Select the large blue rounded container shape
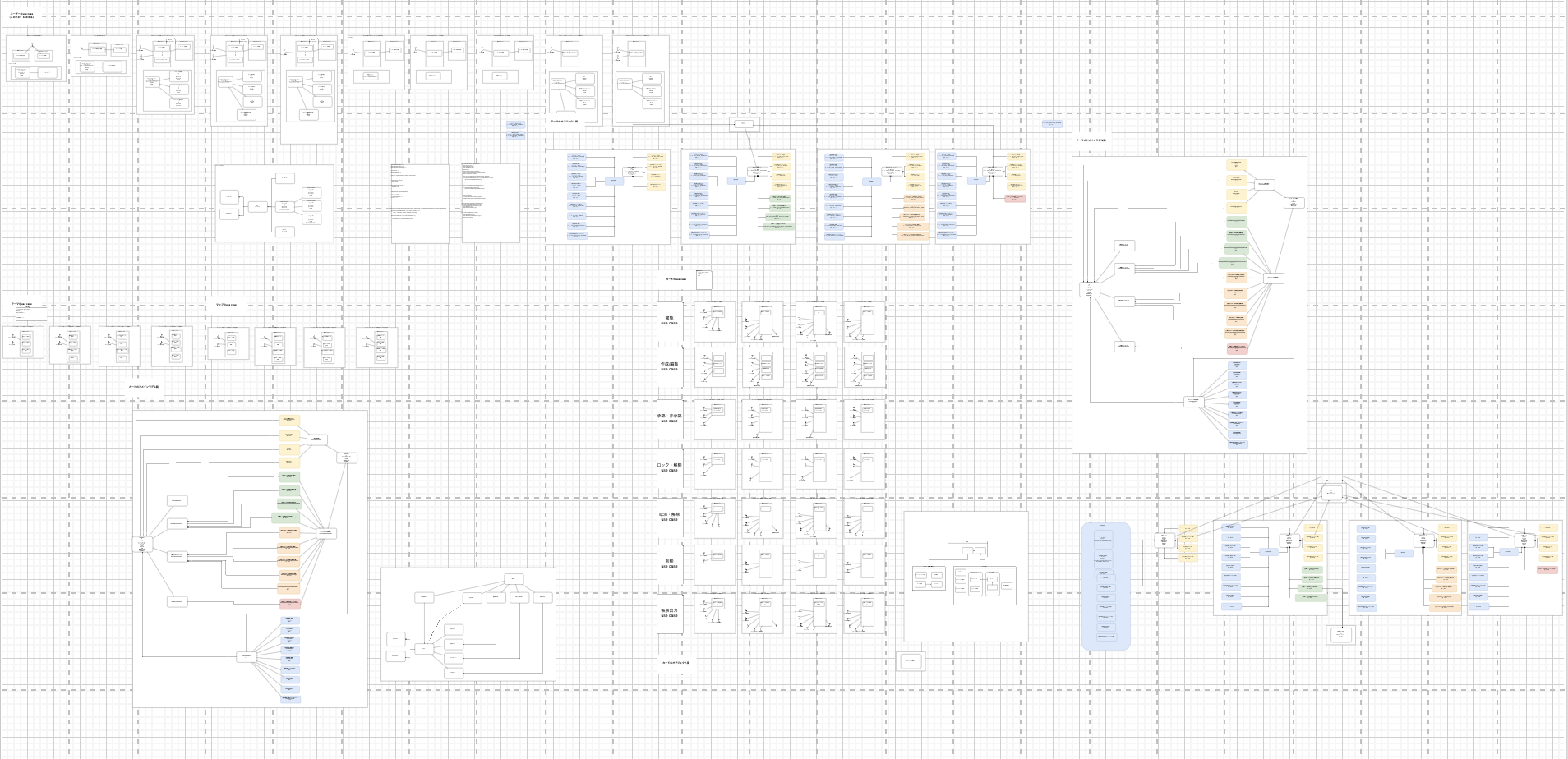Image resolution: width=1568 pixels, height=759 pixels. [1106, 586]
